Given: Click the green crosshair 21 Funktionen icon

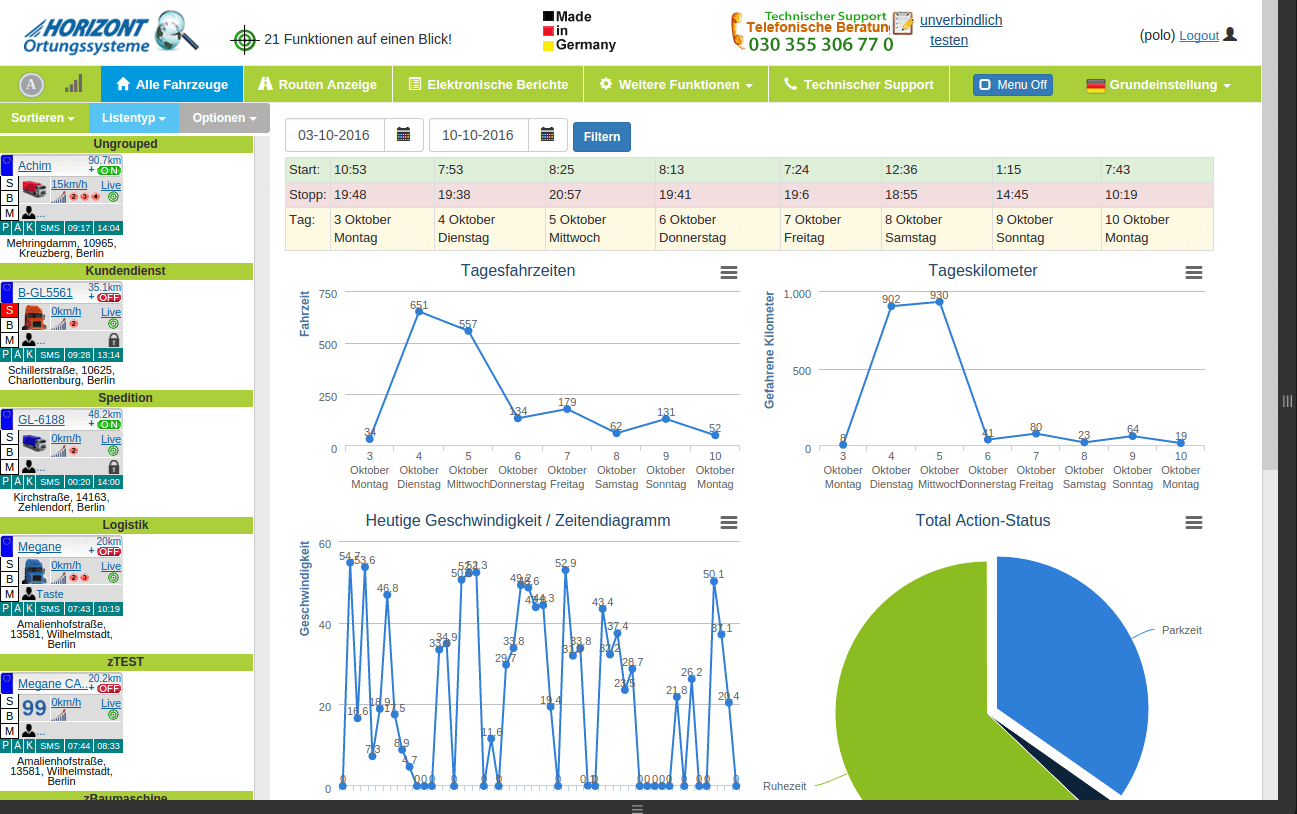Looking at the screenshot, I should 245,39.
